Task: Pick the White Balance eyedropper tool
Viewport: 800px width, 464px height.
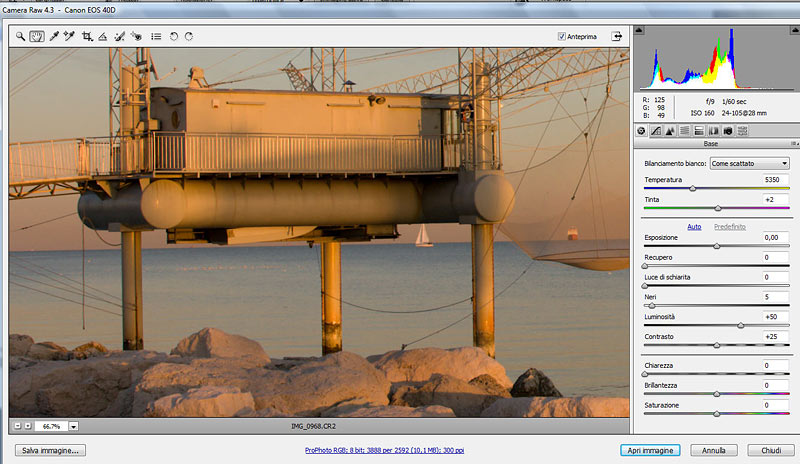Action: click(54, 36)
